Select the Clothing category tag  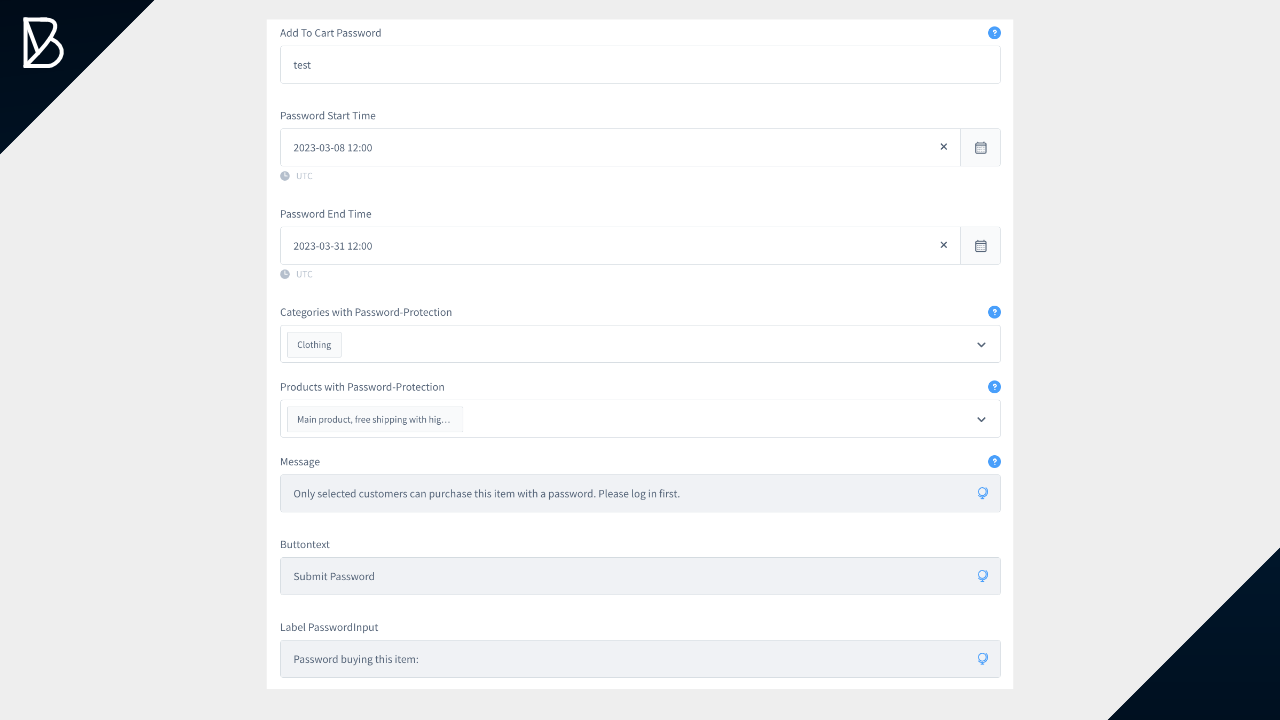[314, 345]
